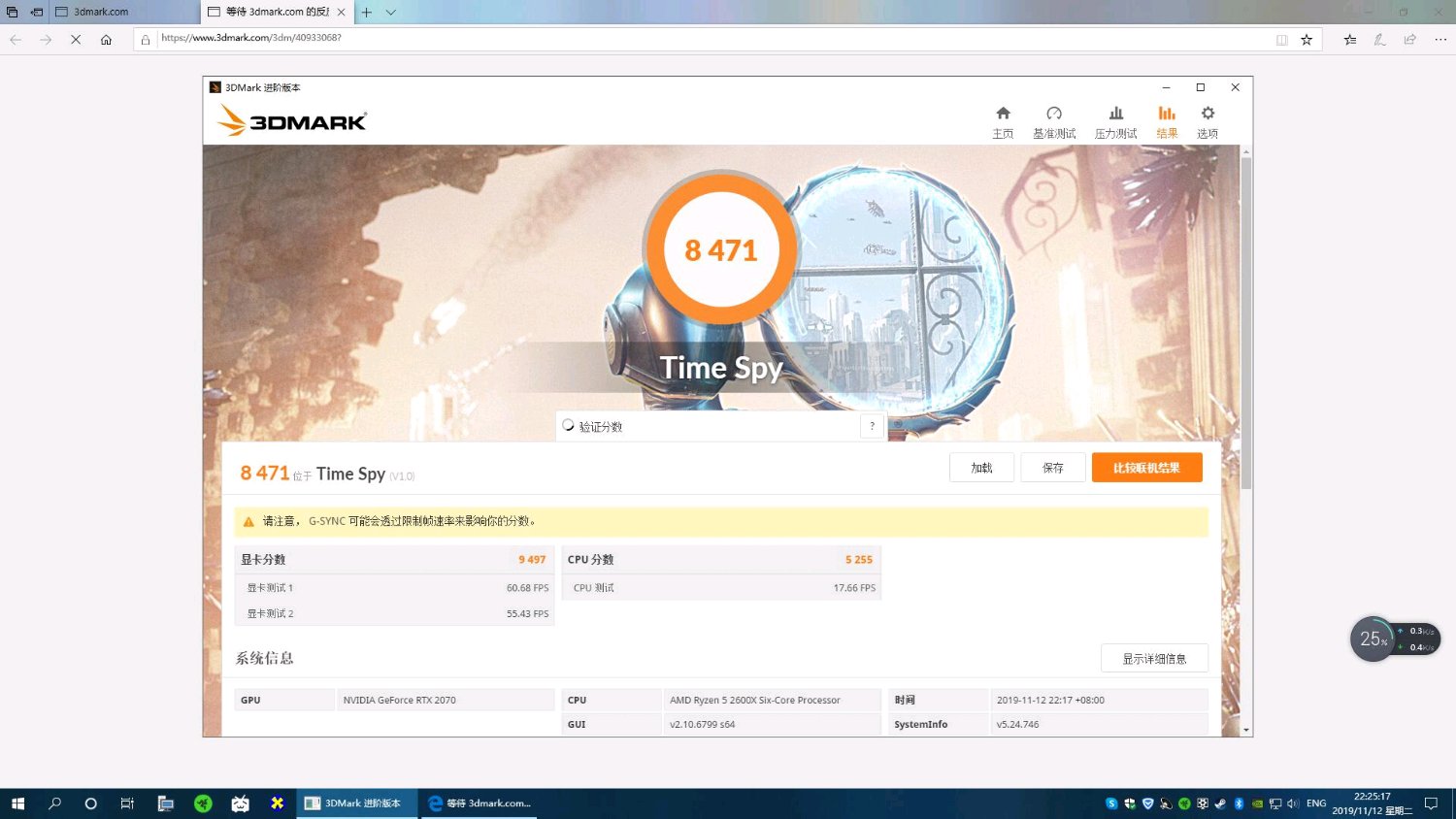Viewport: 1456px width, 819px height.
Task: Select the 结果 results icon
Action: (1167, 121)
